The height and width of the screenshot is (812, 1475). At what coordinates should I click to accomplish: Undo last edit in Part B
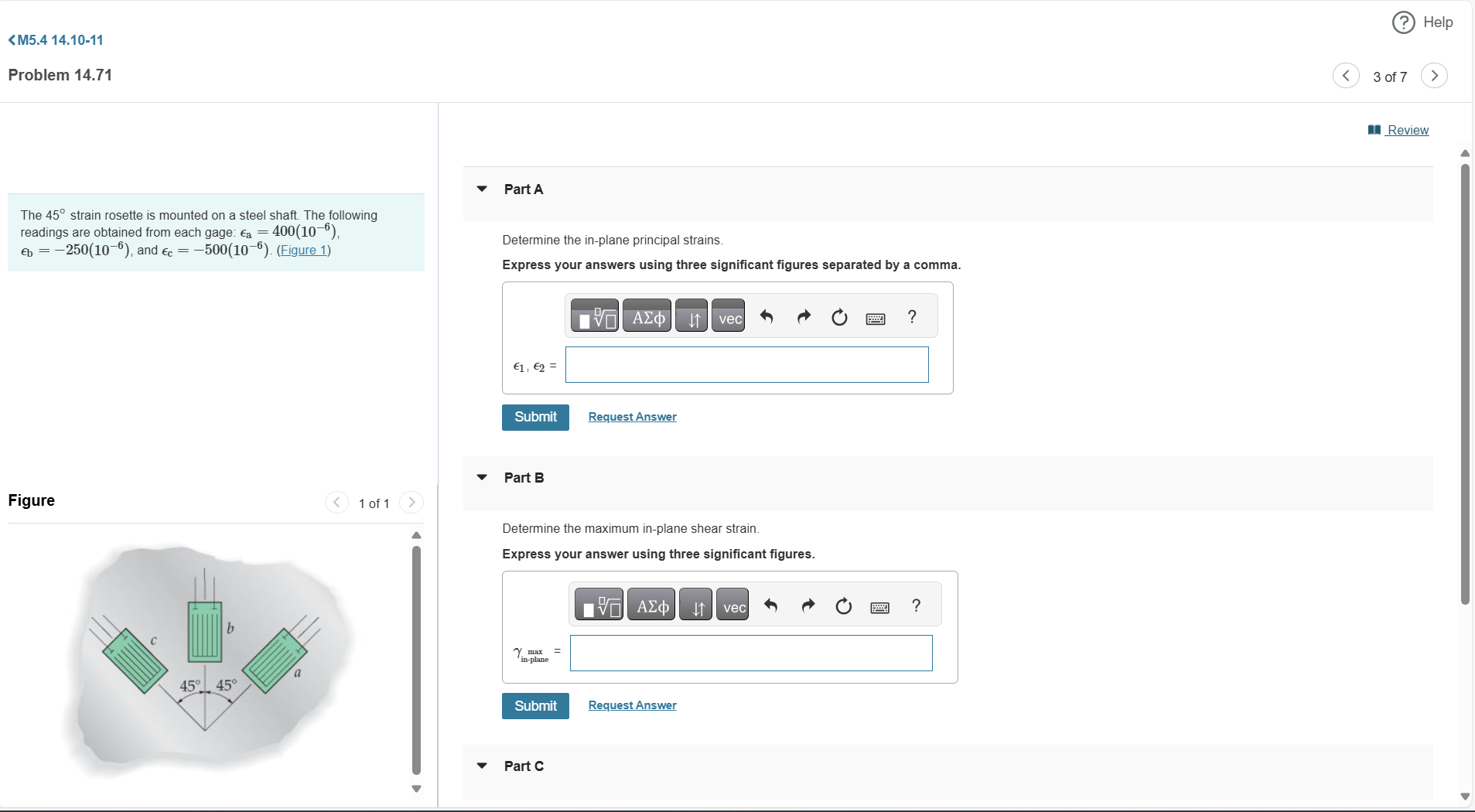tap(771, 605)
